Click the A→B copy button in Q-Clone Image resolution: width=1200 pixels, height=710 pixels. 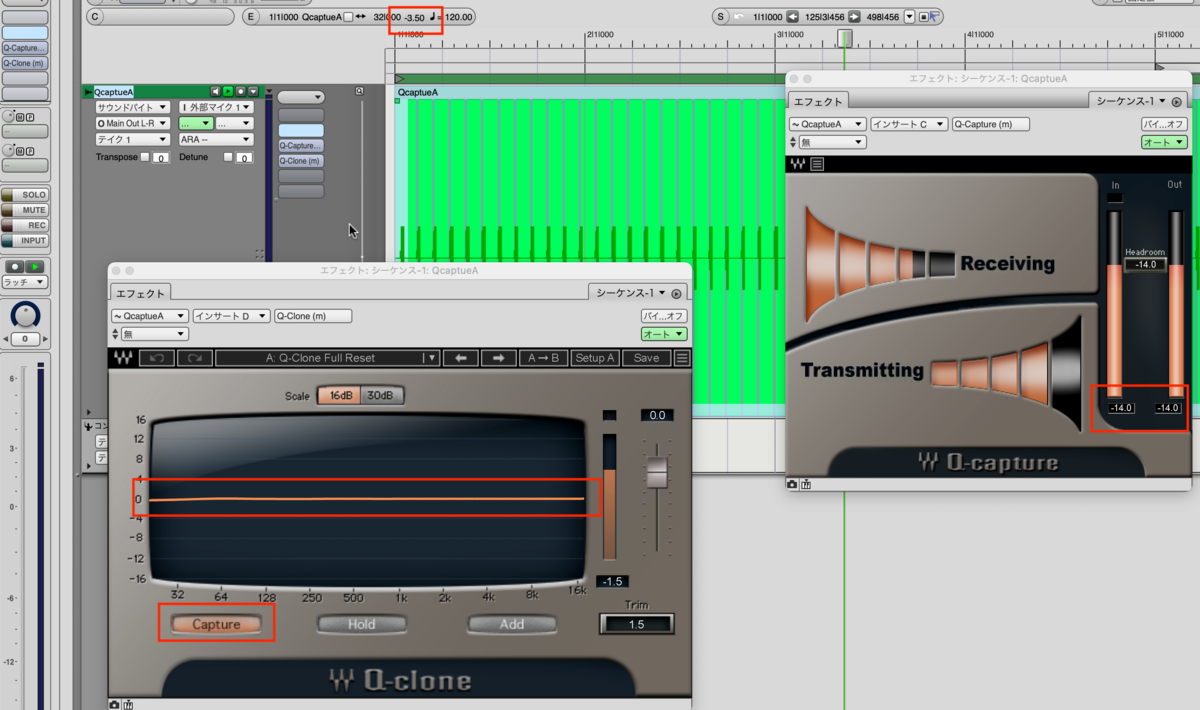[544, 358]
